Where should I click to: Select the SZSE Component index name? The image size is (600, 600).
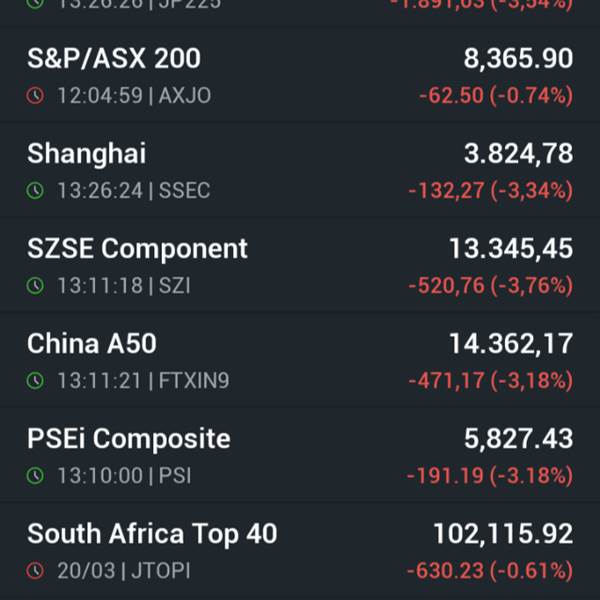(x=137, y=248)
